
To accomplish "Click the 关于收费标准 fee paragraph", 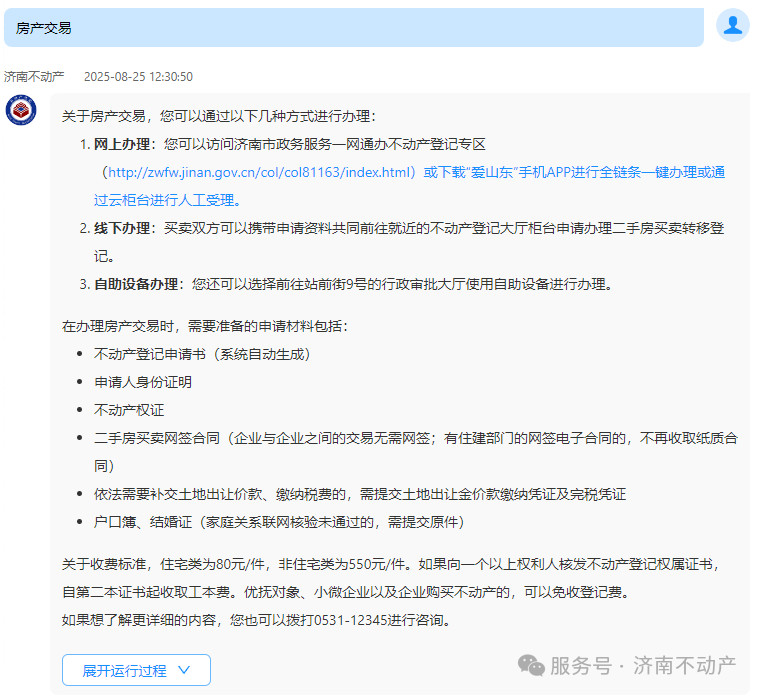I will tap(391, 578).
